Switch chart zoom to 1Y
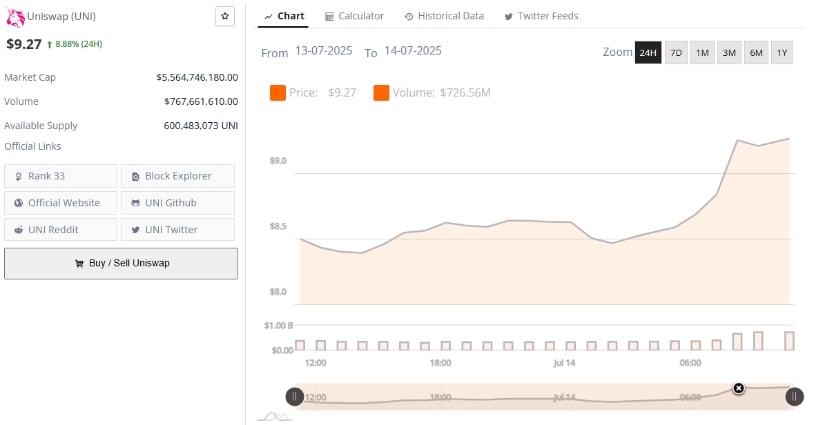Screen dimensions: 825x425 pyautogui.click(x=782, y=53)
